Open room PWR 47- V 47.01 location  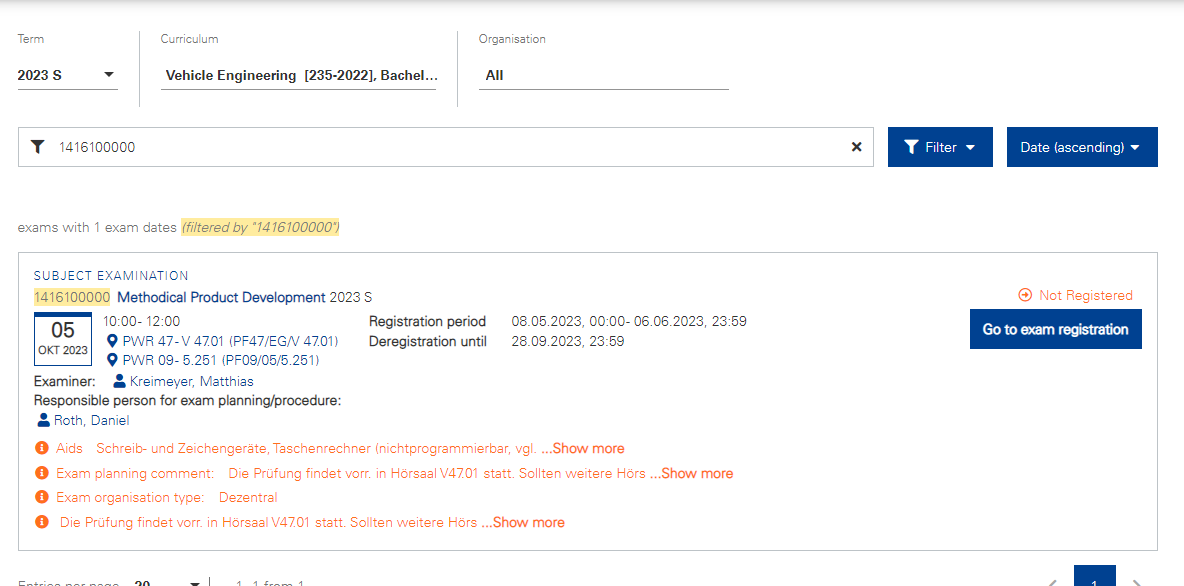[x=230, y=341]
